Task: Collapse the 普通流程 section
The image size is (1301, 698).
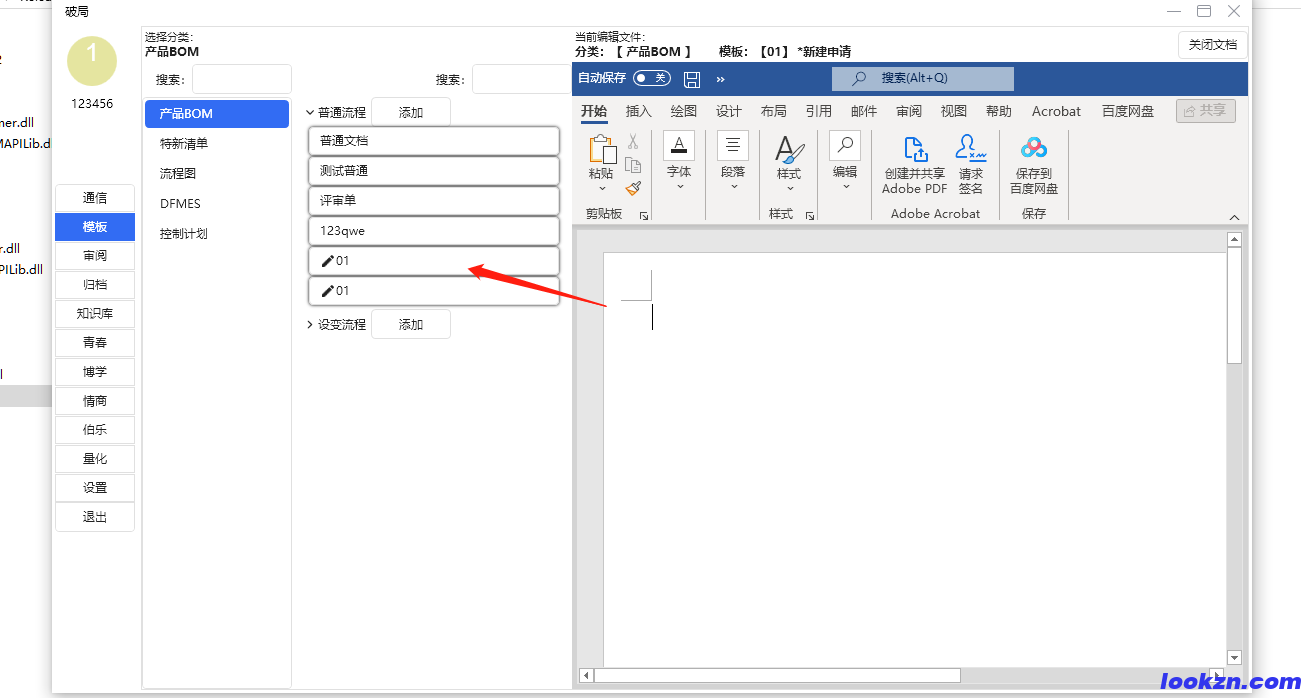Action: point(310,113)
